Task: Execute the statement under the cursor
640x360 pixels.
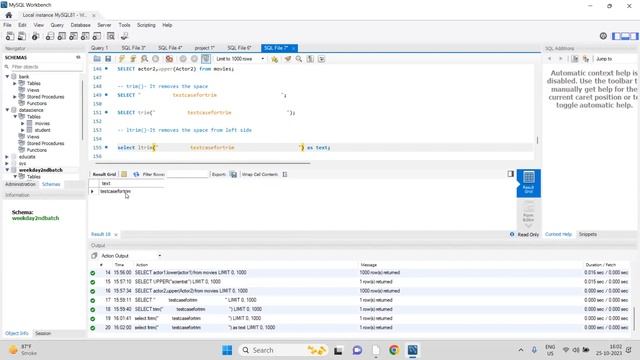Action: click(x=133, y=59)
